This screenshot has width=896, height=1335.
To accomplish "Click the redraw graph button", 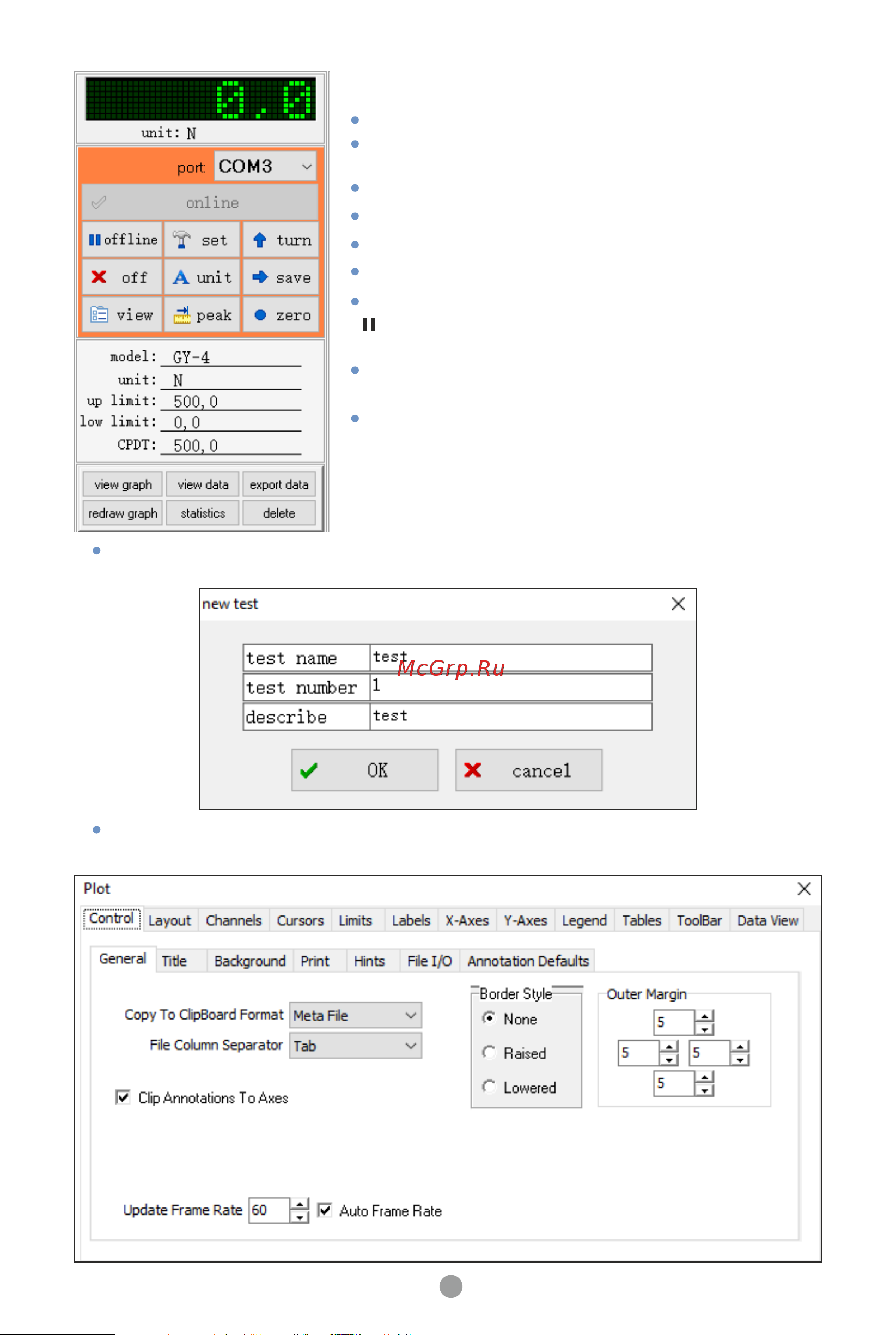I will [123, 513].
